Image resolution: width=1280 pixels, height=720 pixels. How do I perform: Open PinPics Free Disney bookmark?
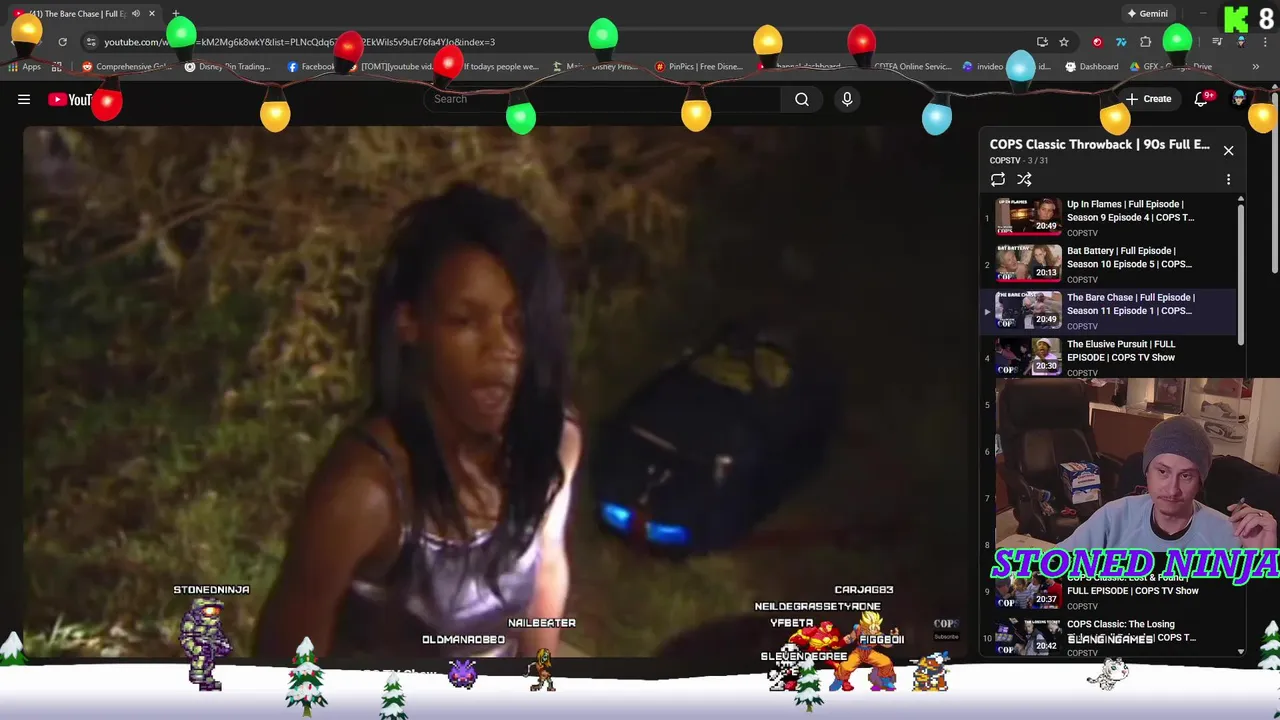[x=698, y=67]
